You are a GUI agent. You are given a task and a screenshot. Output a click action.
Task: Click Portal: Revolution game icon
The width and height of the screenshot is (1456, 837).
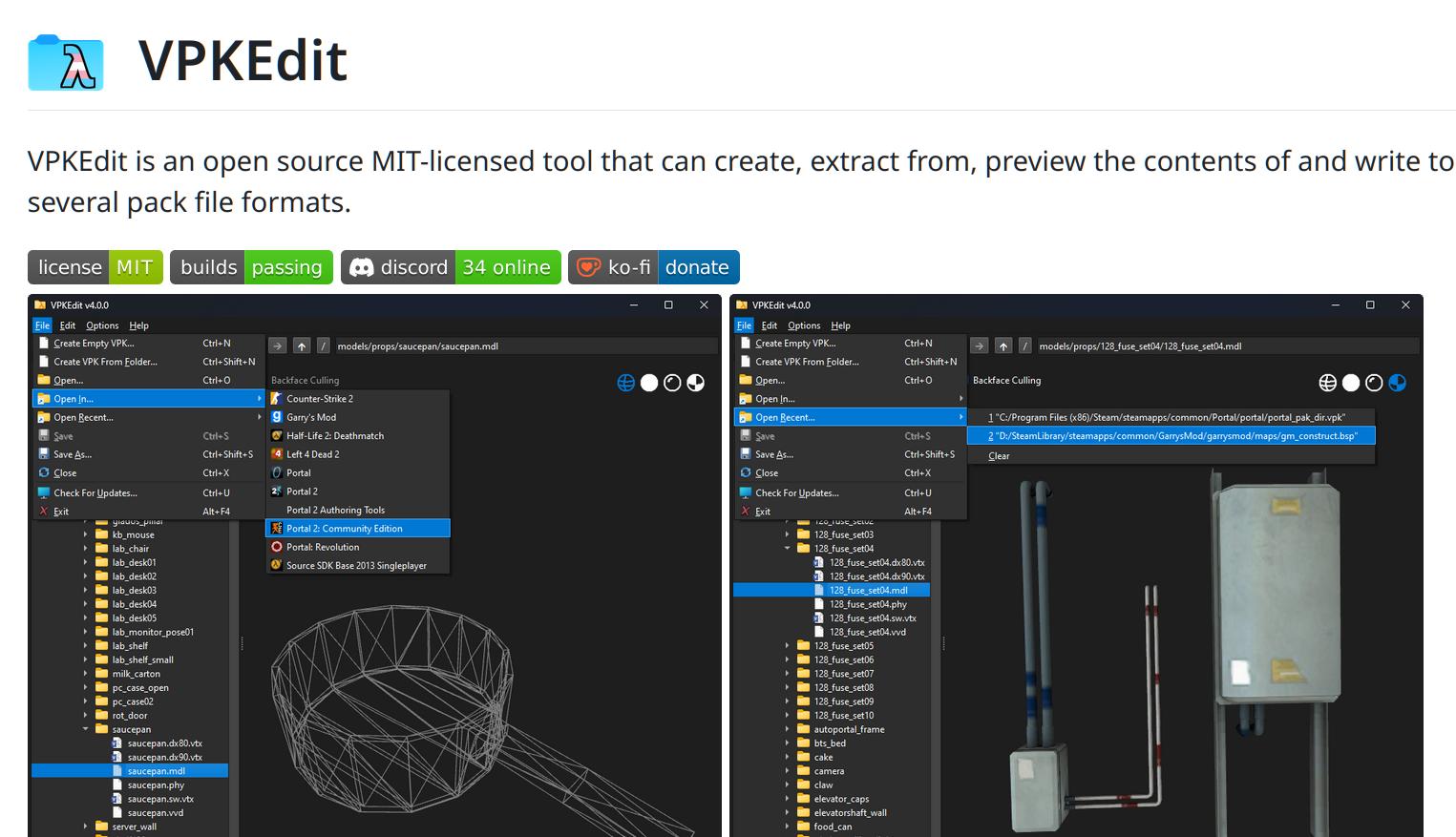coord(277,547)
